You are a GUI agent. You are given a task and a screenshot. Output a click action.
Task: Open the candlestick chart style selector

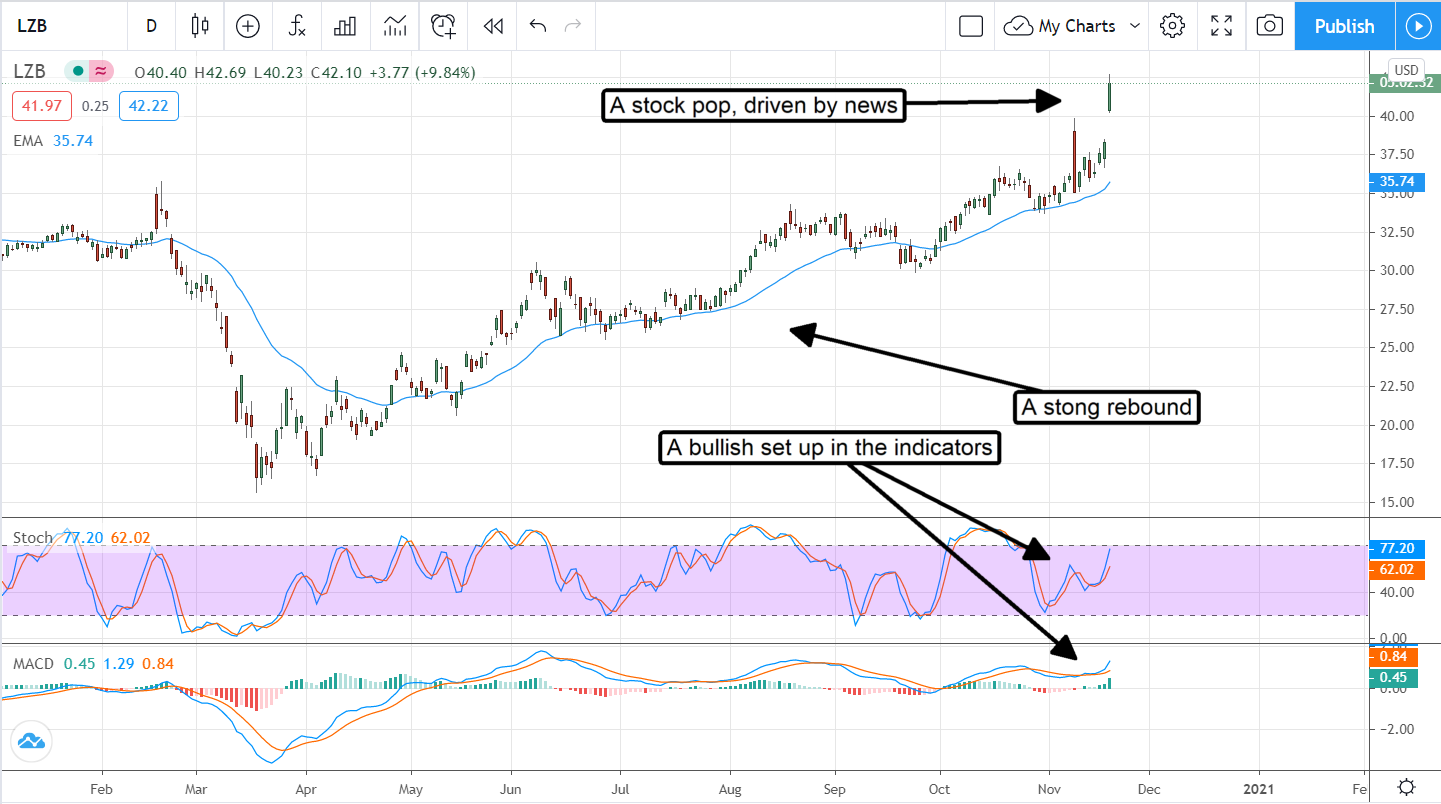[200, 26]
